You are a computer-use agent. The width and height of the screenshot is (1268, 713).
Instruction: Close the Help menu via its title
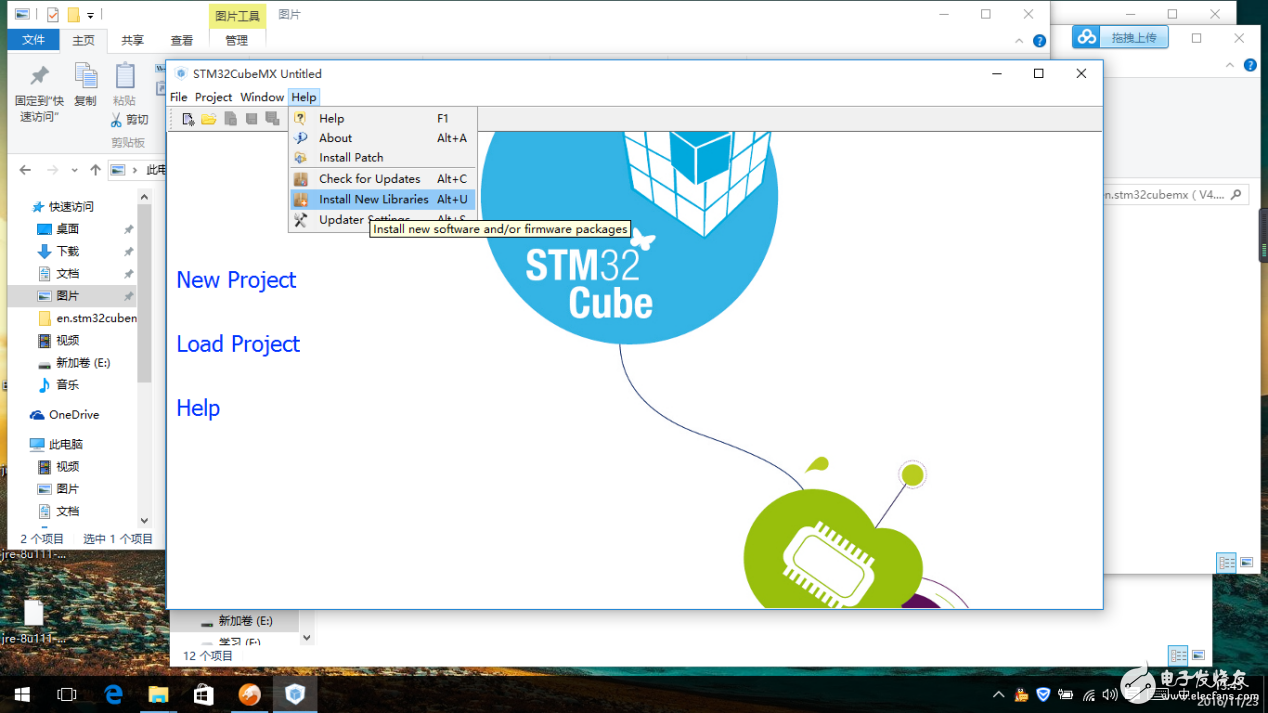coord(304,97)
